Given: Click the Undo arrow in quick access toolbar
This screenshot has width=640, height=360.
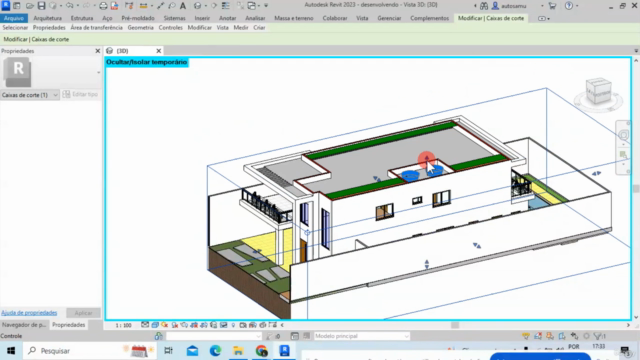Looking at the screenshot, I should (69, 6).
